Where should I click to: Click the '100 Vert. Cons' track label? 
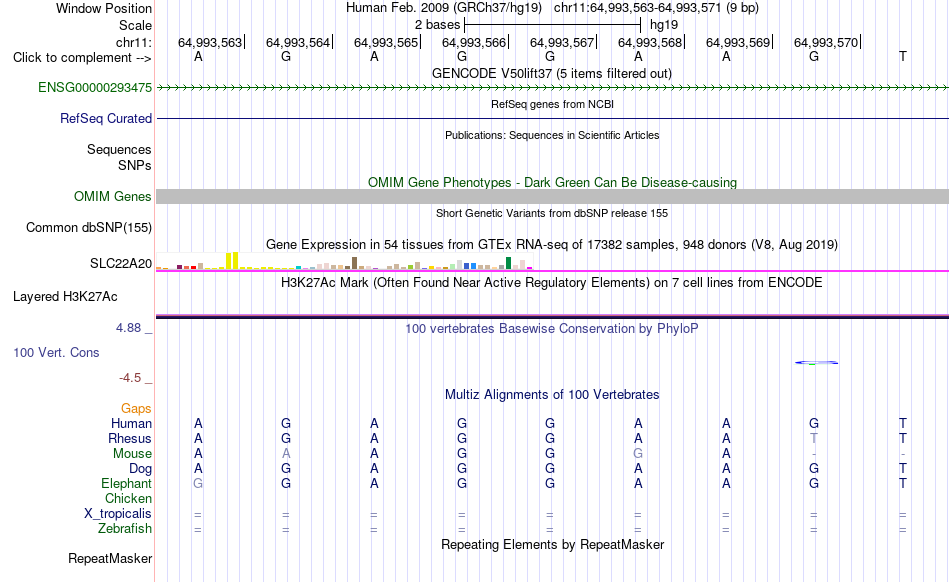click(x=56, y=352)
